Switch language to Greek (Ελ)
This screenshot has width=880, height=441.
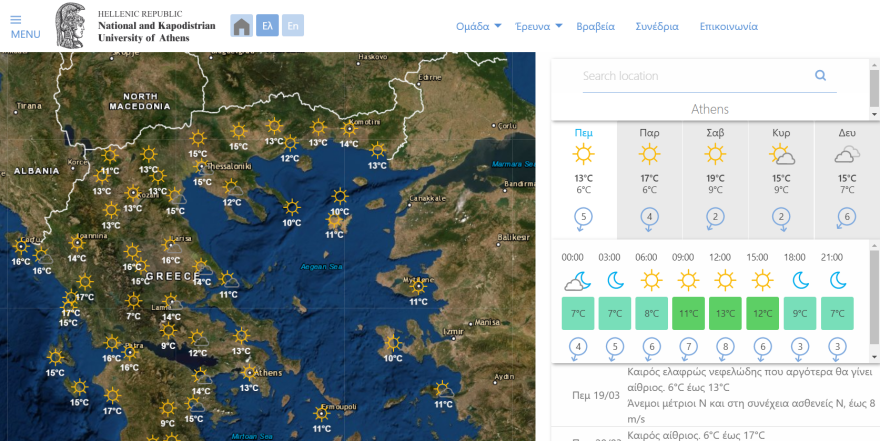pos(267,26)
